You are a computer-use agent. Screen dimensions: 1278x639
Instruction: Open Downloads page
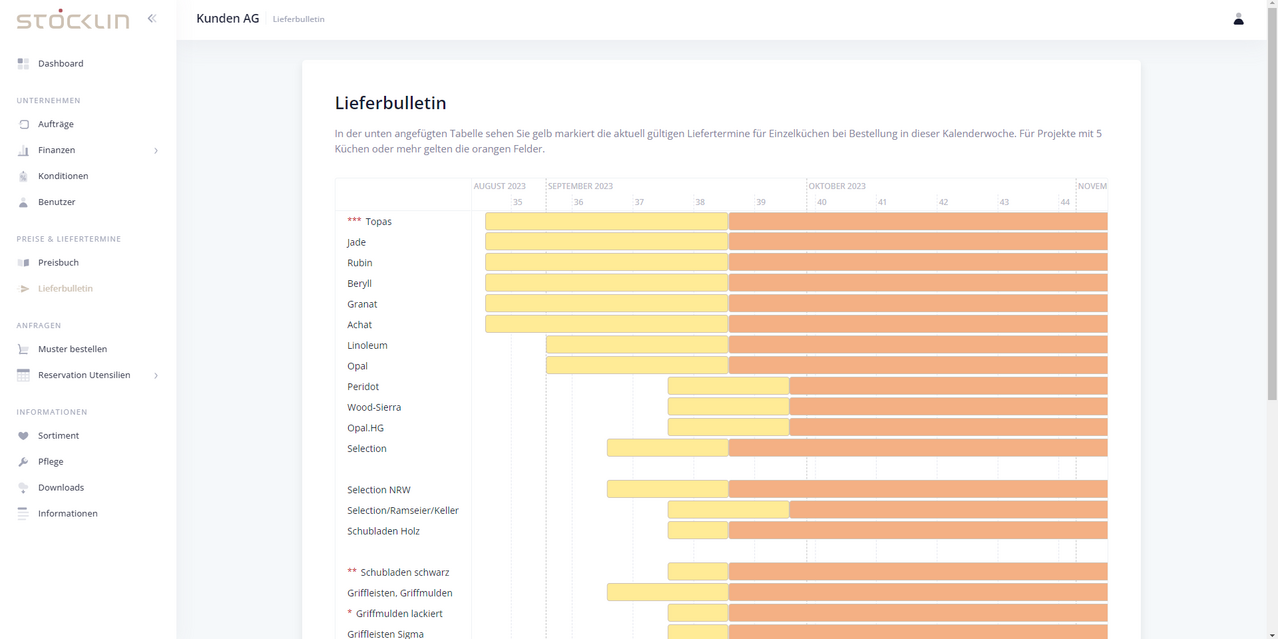tap(61, 488)
